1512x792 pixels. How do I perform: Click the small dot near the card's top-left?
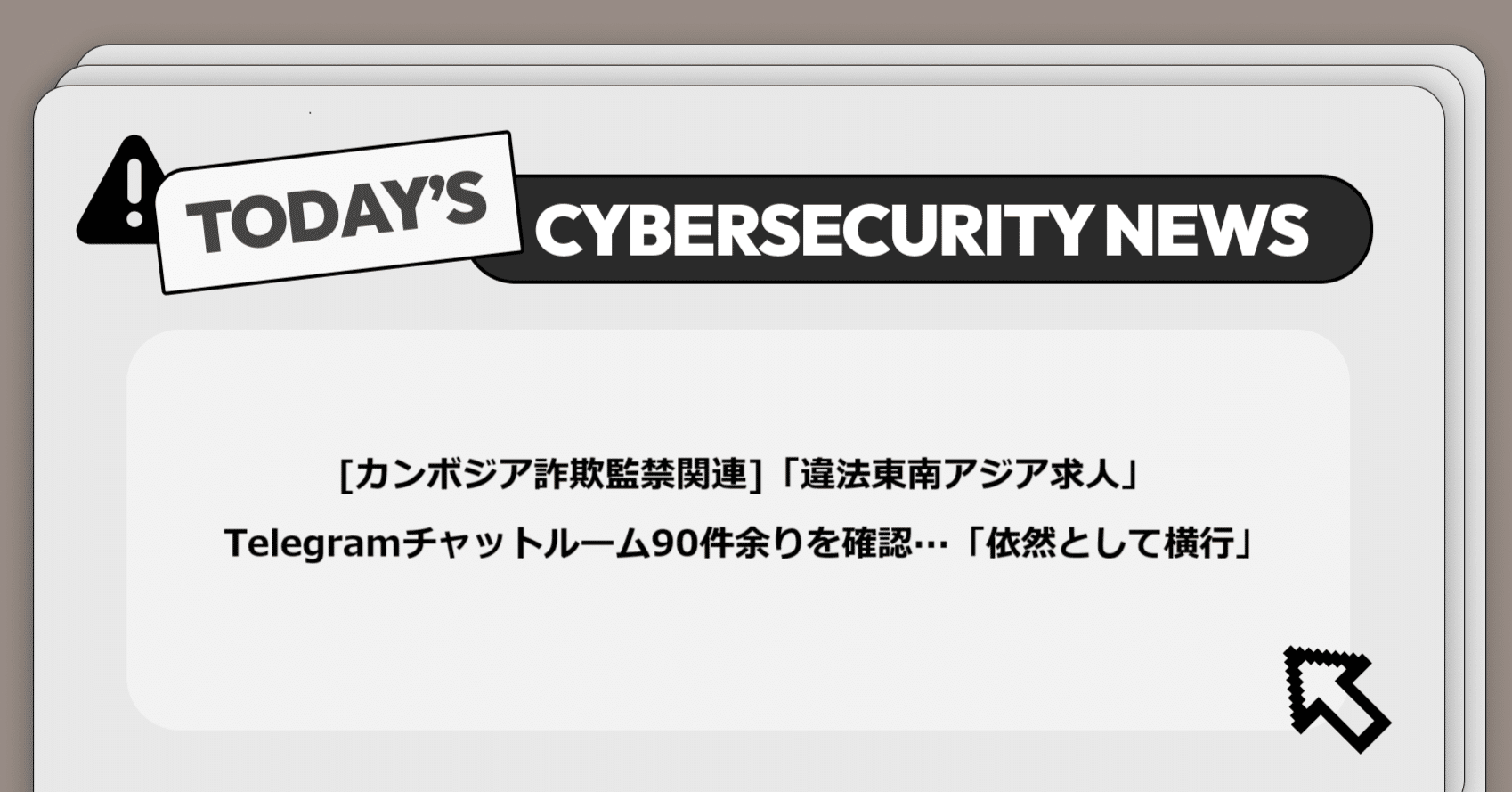310,113
